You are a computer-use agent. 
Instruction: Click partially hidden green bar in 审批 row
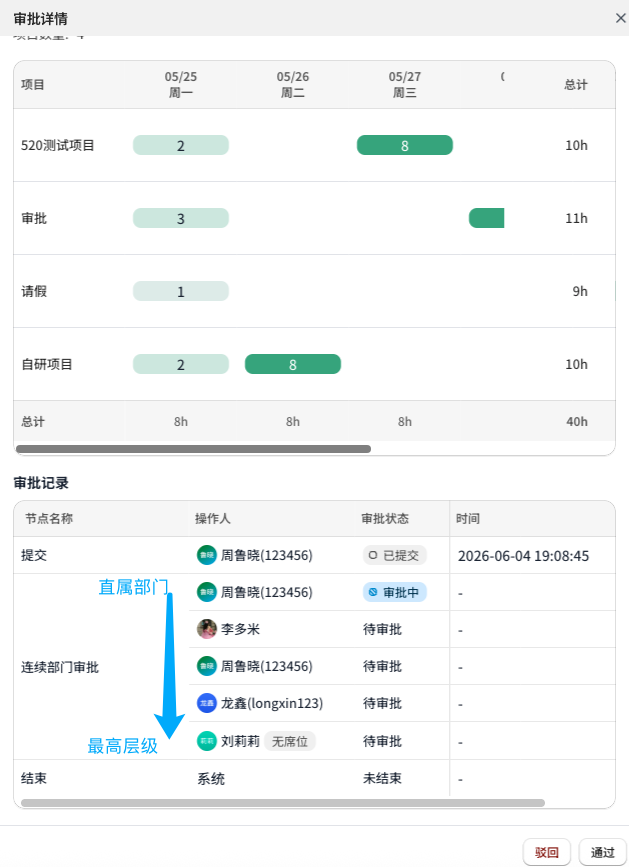486,218
